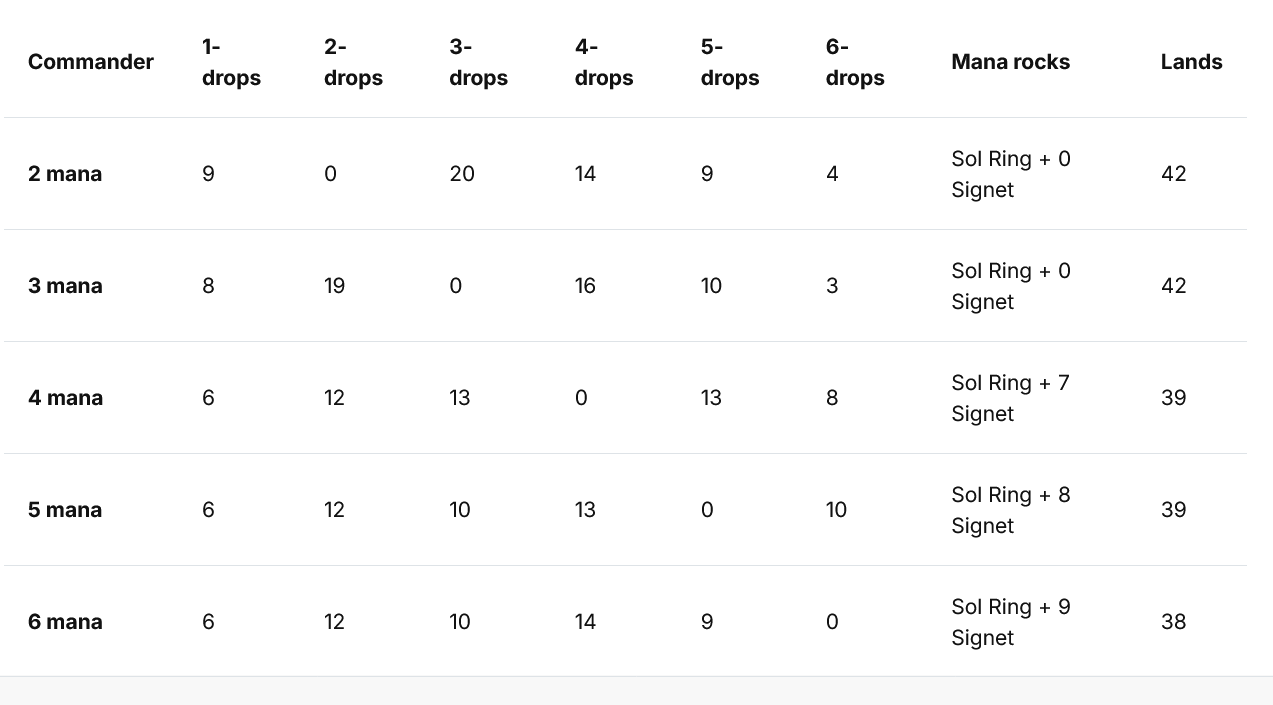Click the 20 value under 3-drops
The width and height of the screenshot is (1273, 705).
point(462,174)
